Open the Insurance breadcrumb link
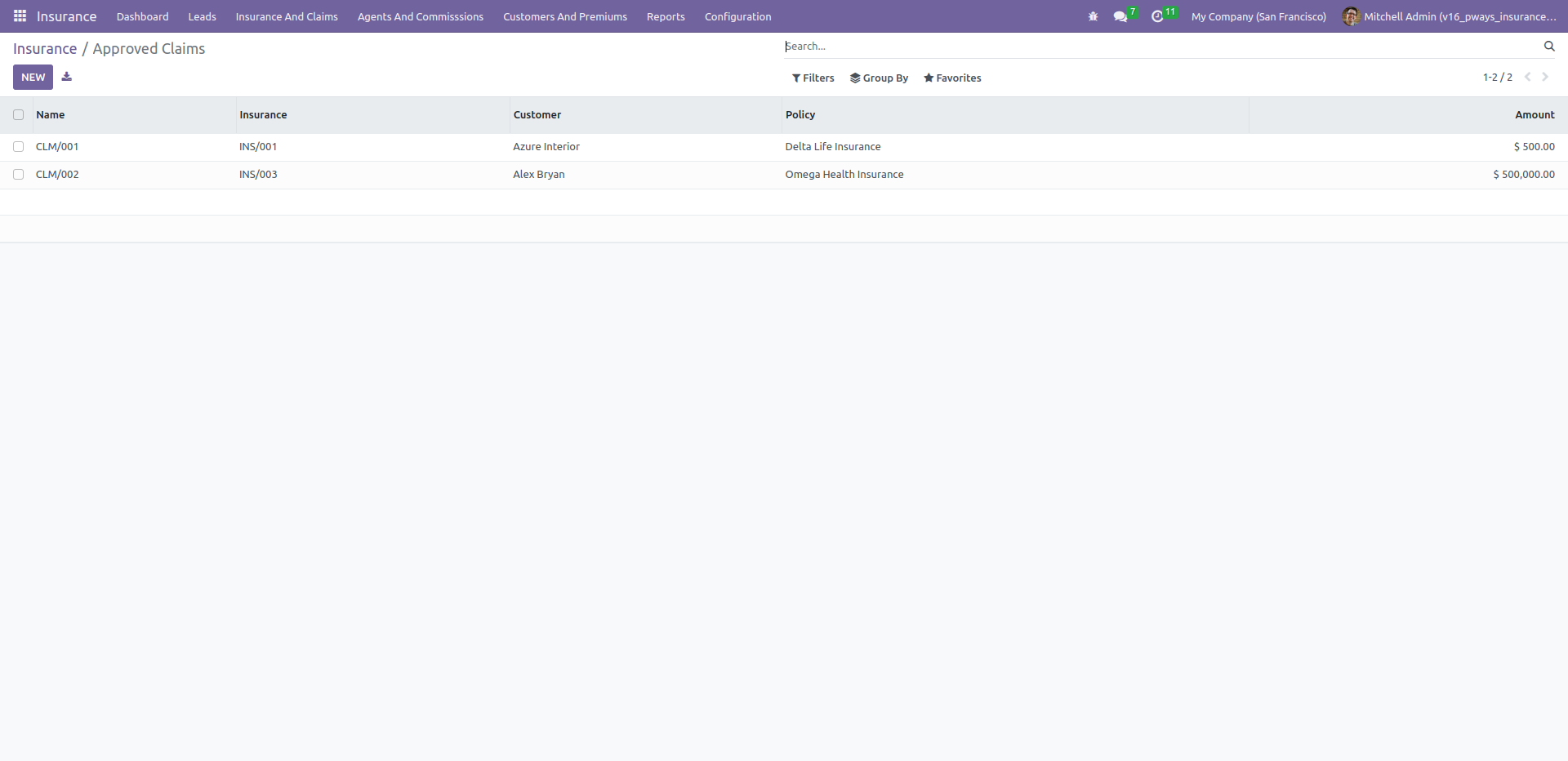The height and width of the screenshot is (761, 1568). pyautogui.click(x=45, y=49)
